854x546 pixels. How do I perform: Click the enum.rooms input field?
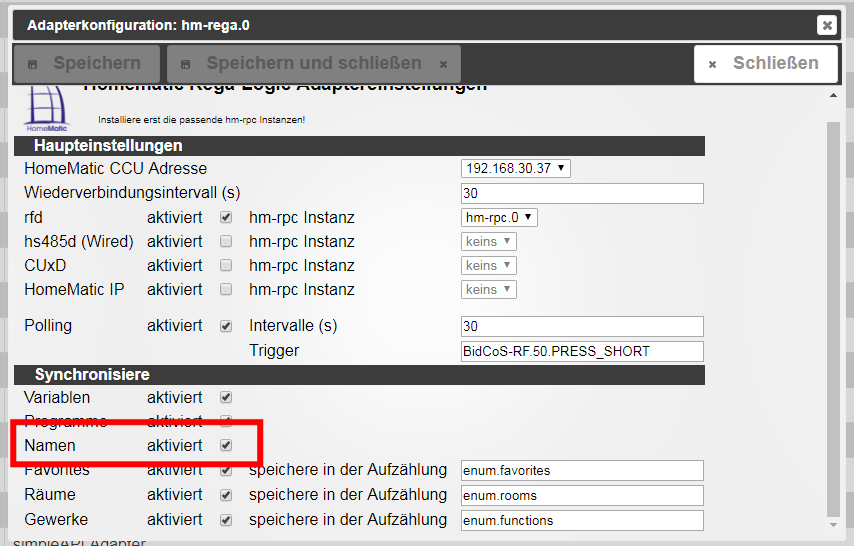pos(582,495)
